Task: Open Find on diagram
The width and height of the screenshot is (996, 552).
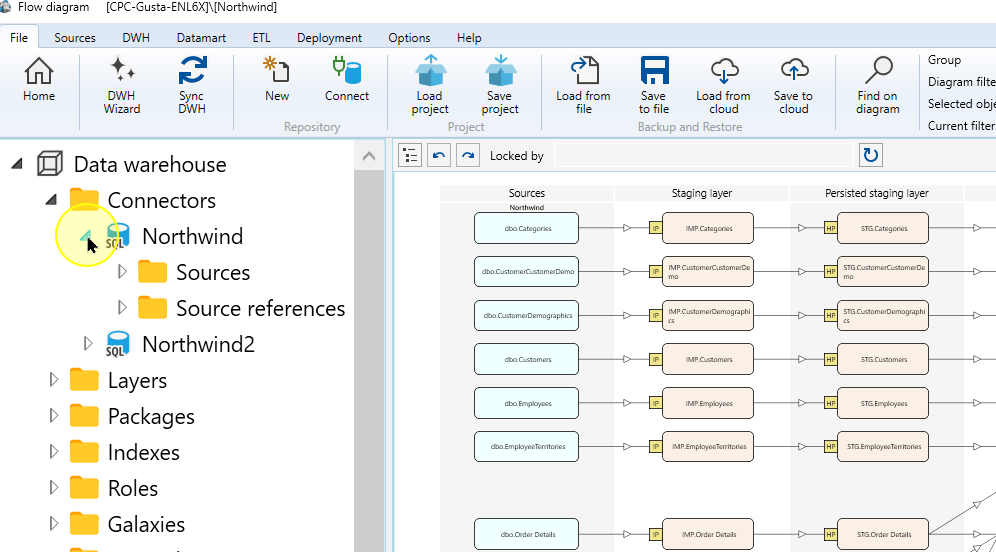Action: [878, 85]
